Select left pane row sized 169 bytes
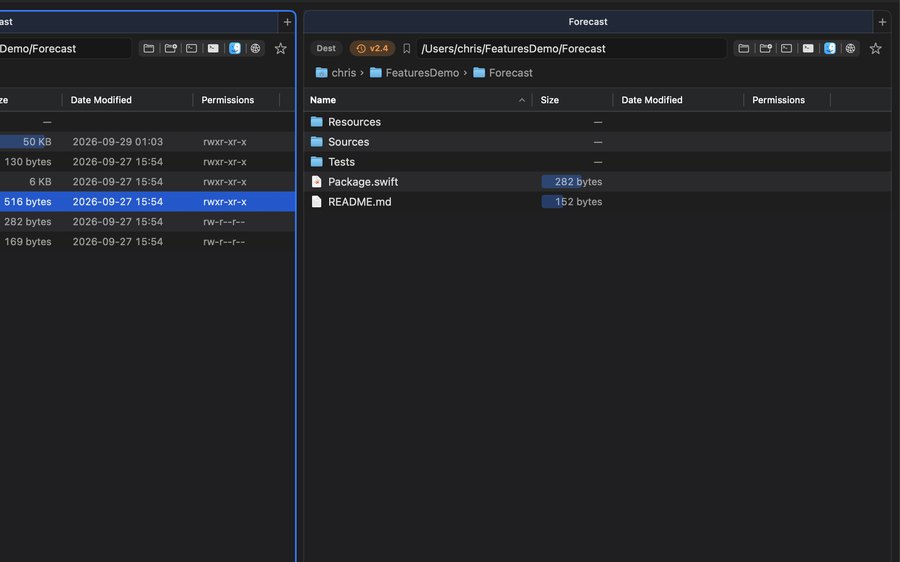The height and width of the screenshot is (562, 900). (x=148, y=242)
